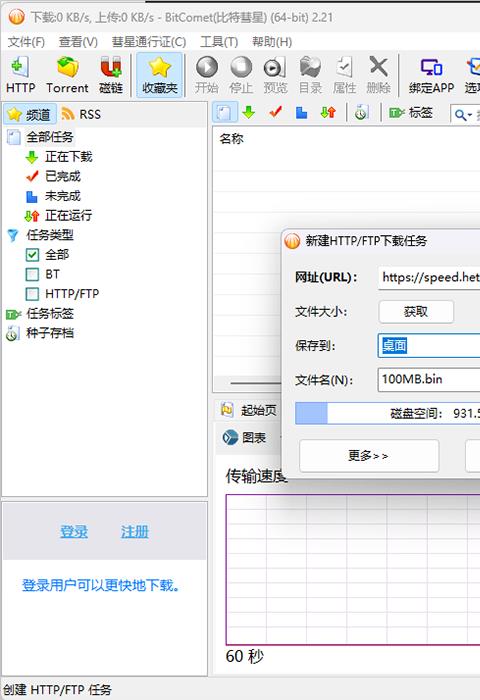Filter downloading tasks with green arrow icon
The height and width of the screenshot is (700, 480).
[x=249, y=112]
